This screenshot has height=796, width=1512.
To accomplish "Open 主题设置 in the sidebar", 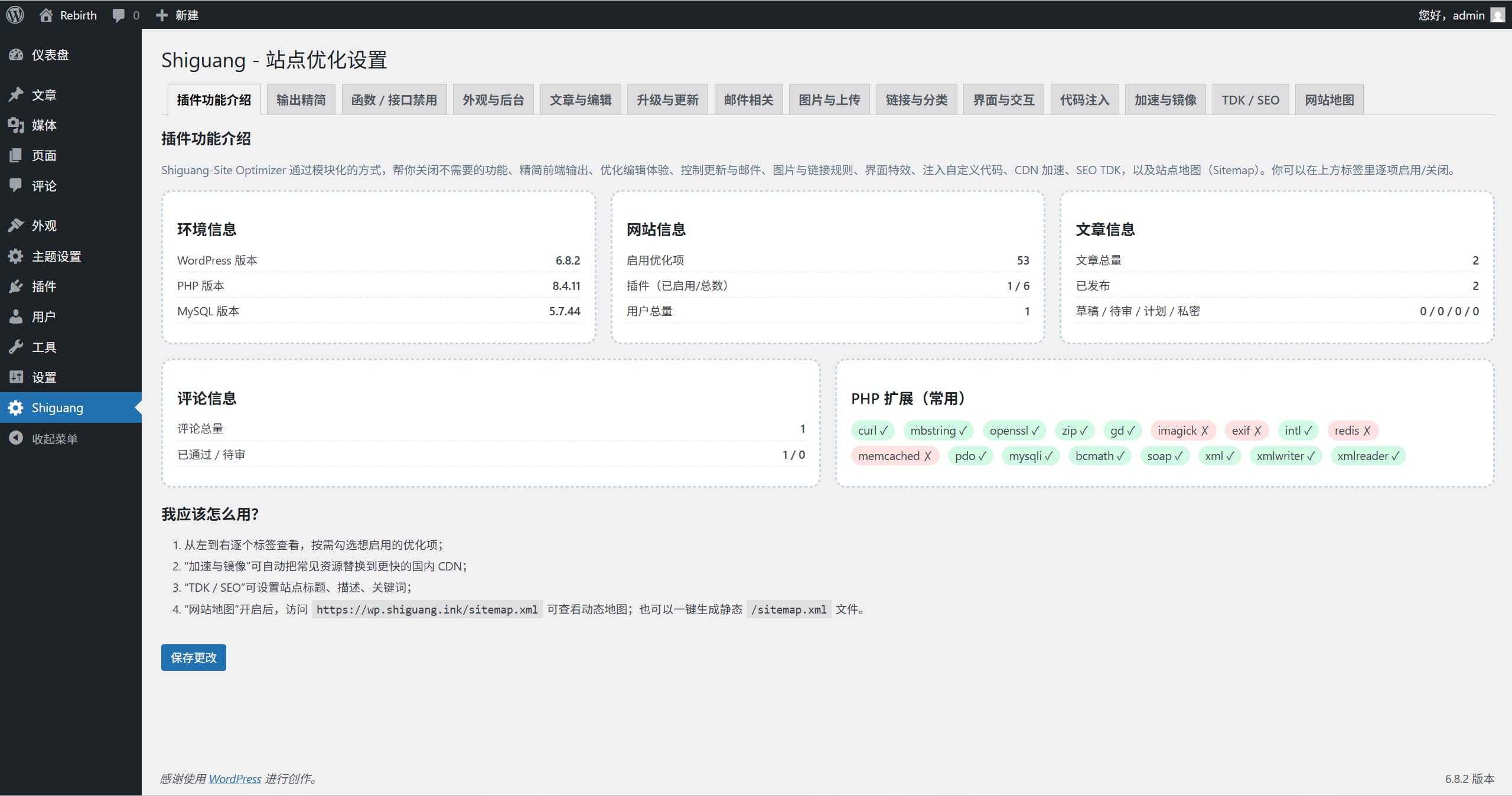I will [56, 256].
